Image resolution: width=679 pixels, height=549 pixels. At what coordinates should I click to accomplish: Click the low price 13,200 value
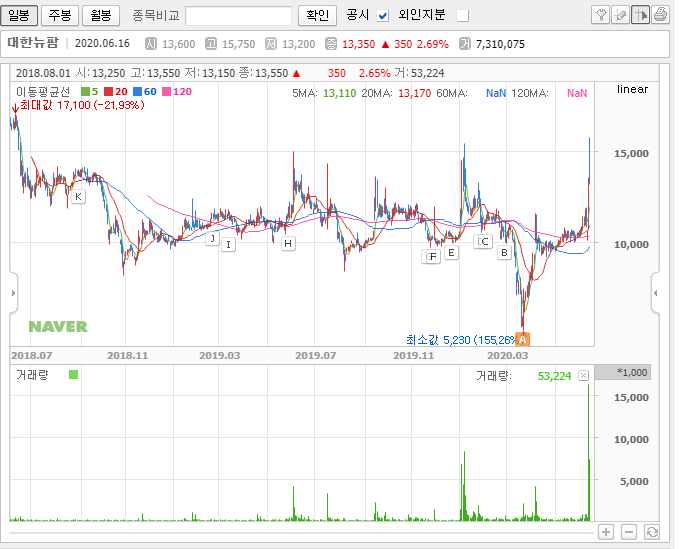click(x=298, y=44)
